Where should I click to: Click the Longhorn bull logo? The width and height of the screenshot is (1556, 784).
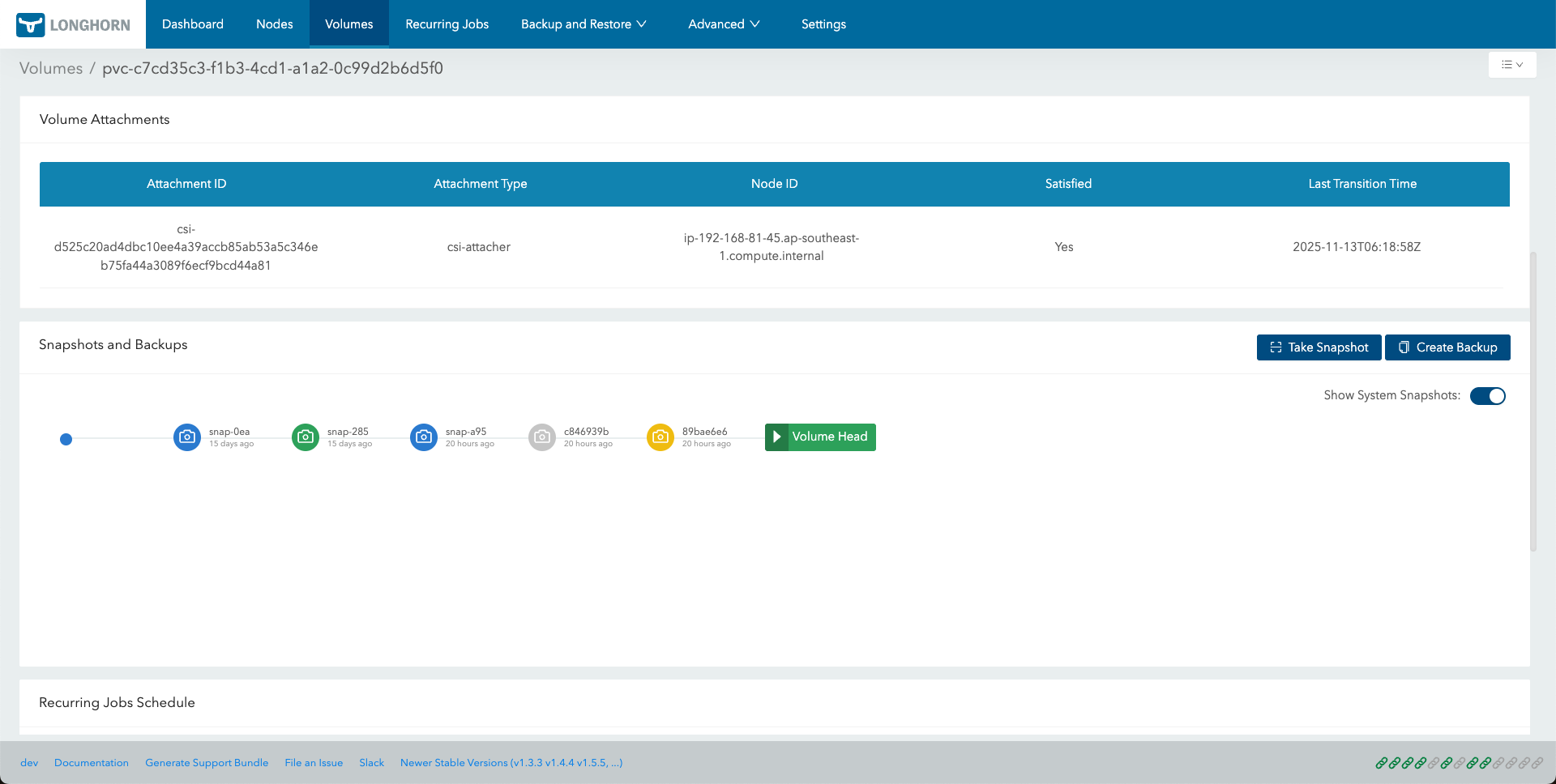pyautogui.click(x=30, y=24)
